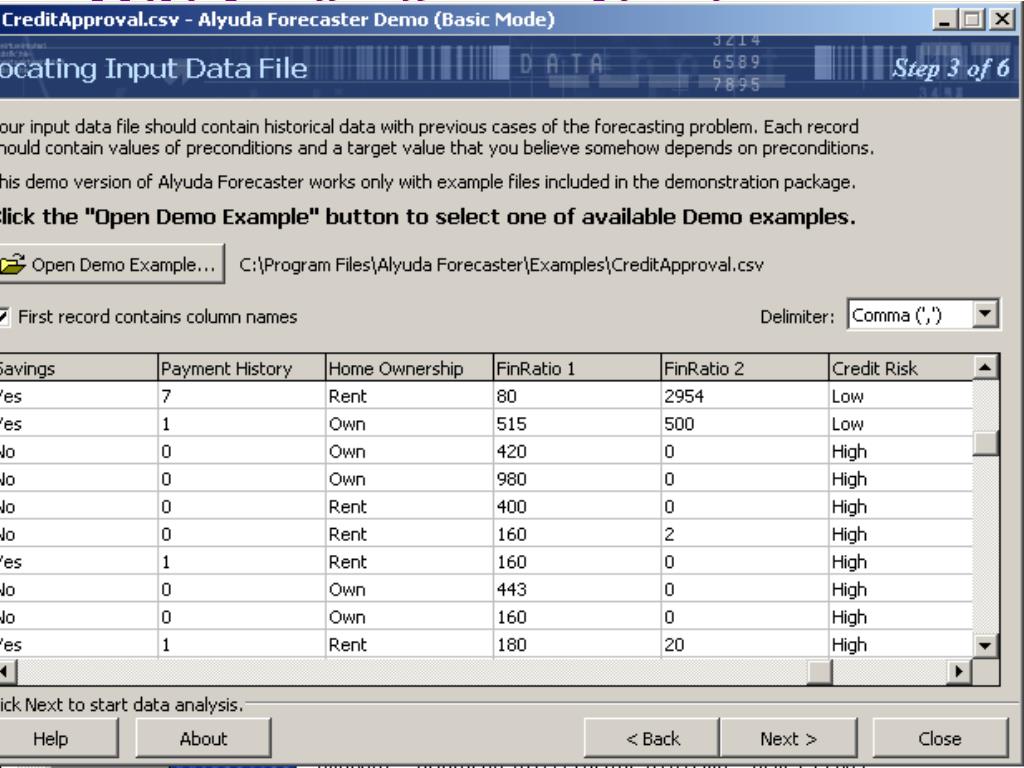Image resolution: width=1024 pixels, height=768 pixels.
Task: Click the Close button at the bottom
Action: [940, 739]
